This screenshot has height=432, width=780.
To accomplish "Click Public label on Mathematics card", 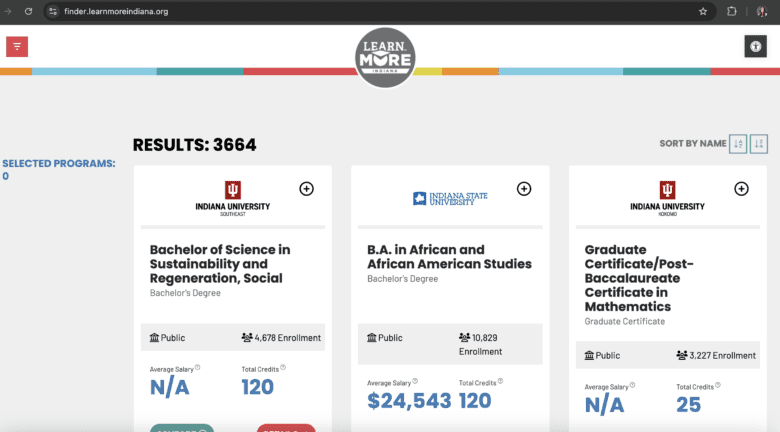I will point(607,355).
